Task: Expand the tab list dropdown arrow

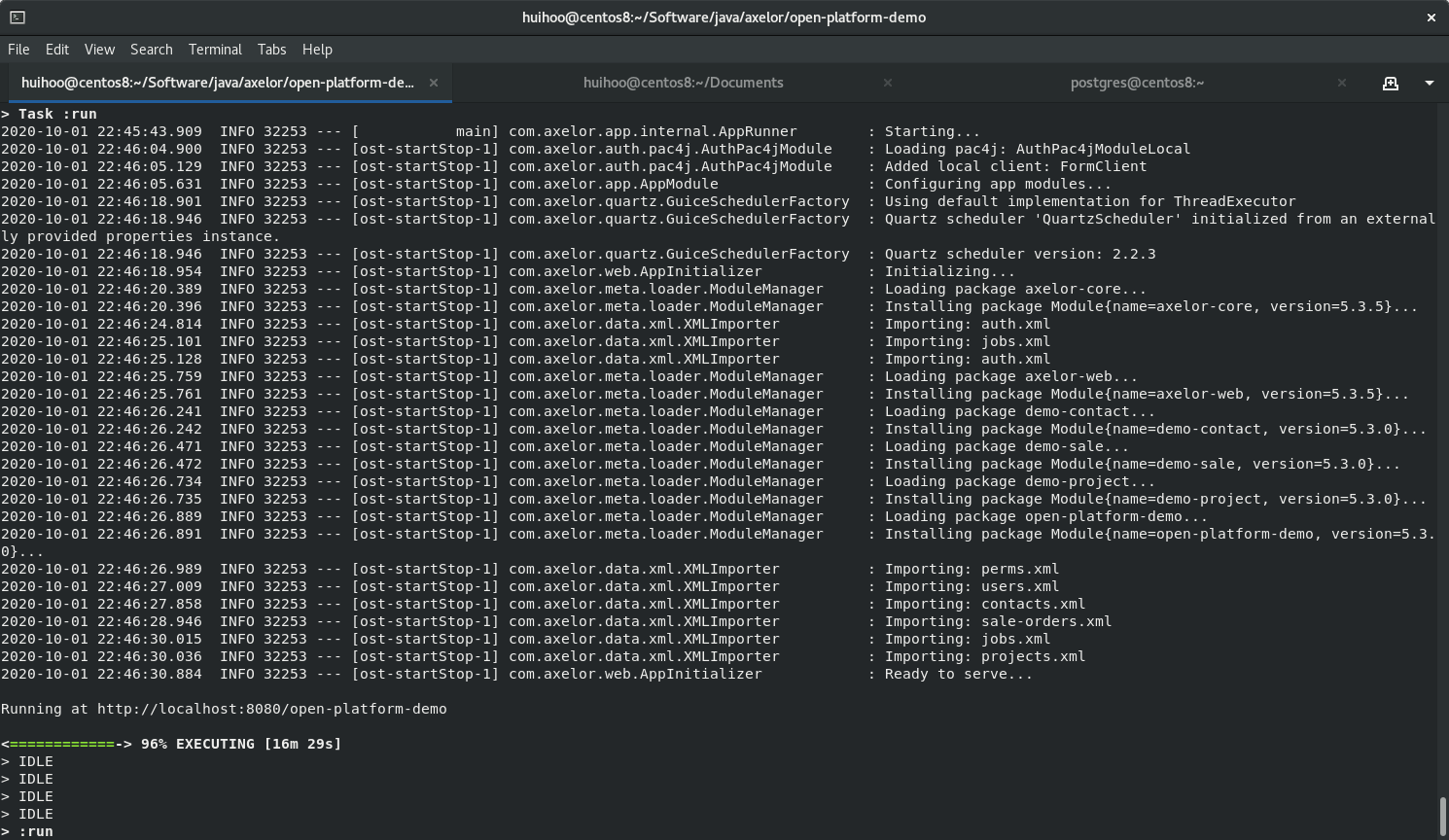Action: pyautogui.click(x=1429, y=84)
